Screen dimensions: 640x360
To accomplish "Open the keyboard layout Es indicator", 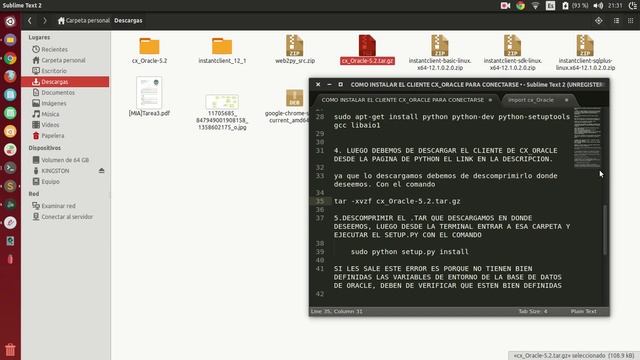I will pos(550,5).
